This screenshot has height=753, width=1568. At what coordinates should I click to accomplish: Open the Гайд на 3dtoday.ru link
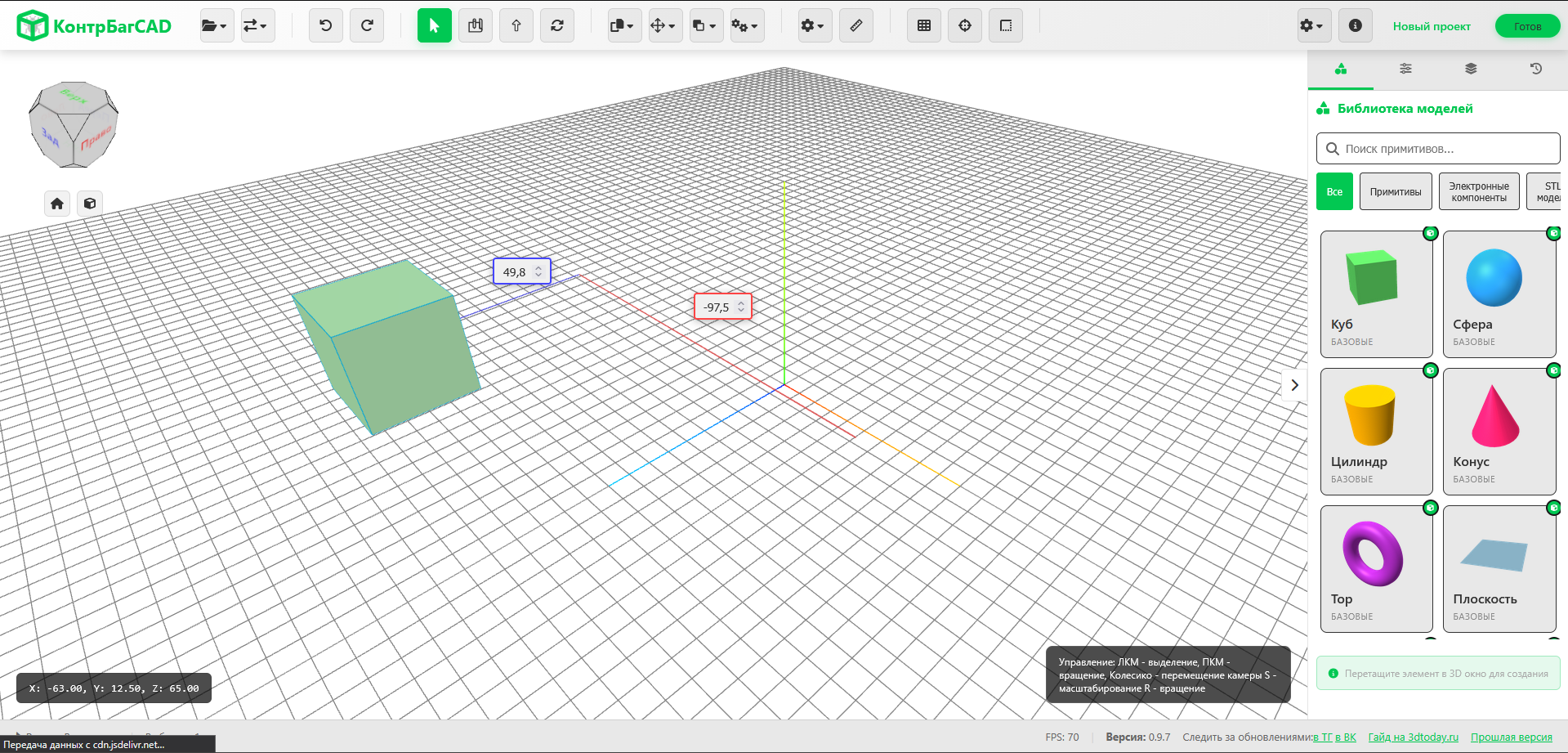coord(1413,737)
